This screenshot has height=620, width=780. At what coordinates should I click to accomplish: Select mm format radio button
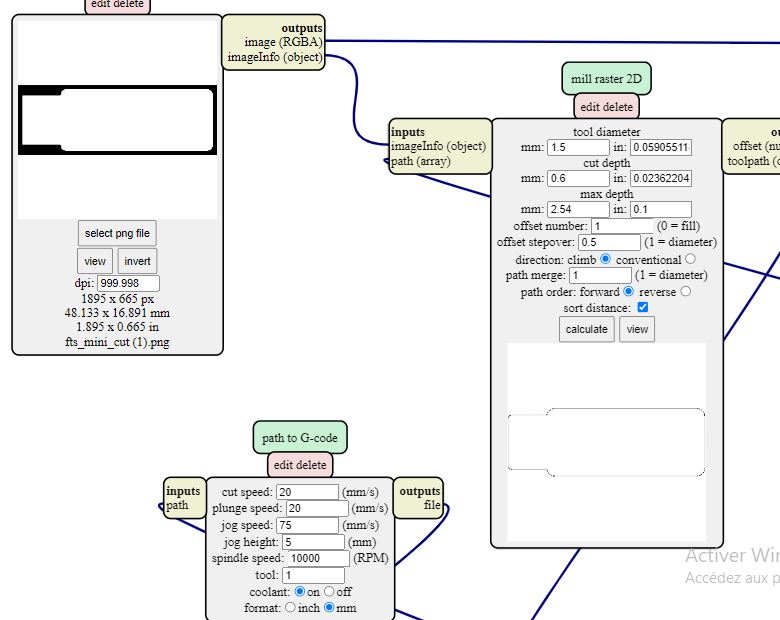329,607
